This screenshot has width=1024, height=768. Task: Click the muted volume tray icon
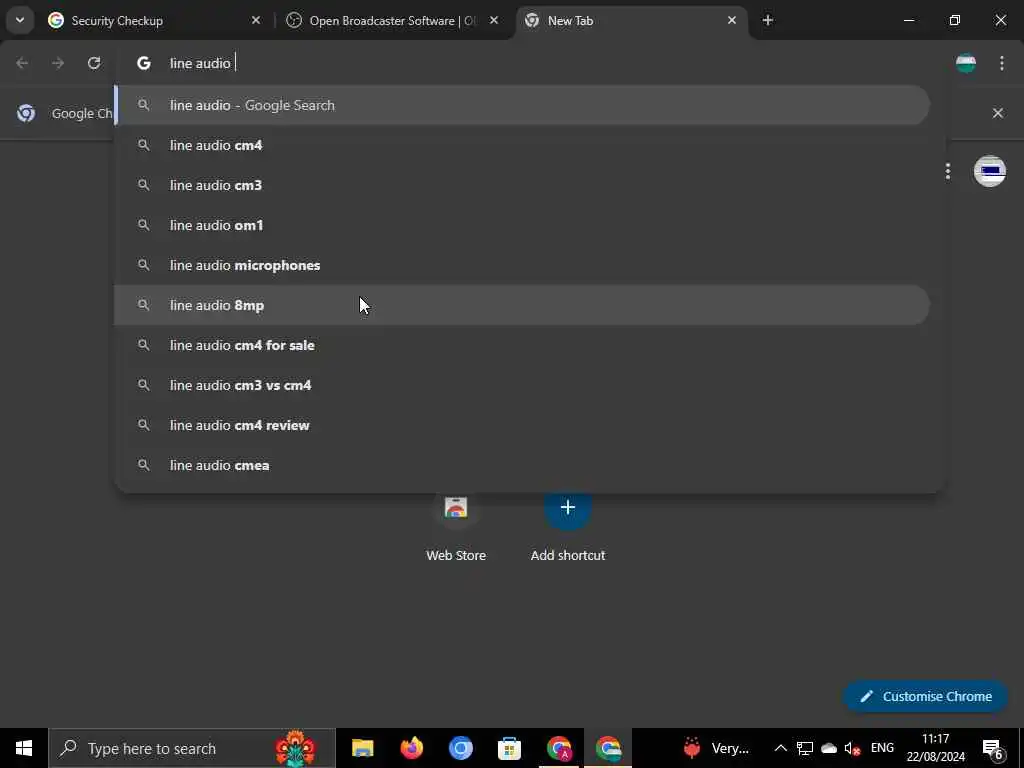pyautogui.click(x=852, y=748)
